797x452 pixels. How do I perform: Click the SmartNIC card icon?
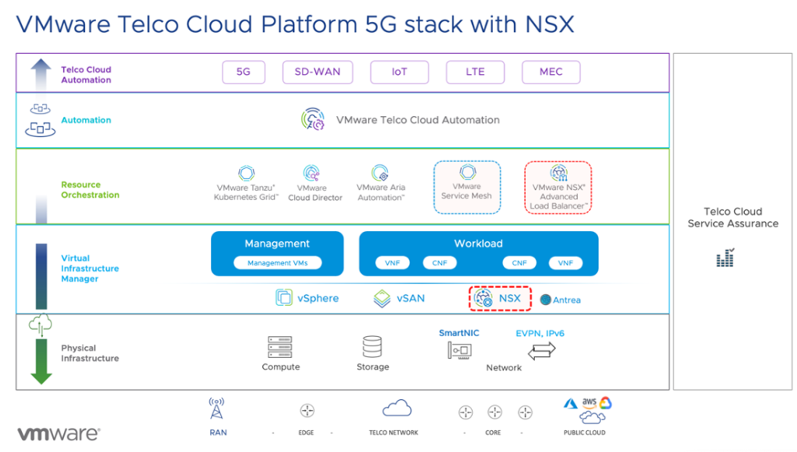click(x=459, y=351)
